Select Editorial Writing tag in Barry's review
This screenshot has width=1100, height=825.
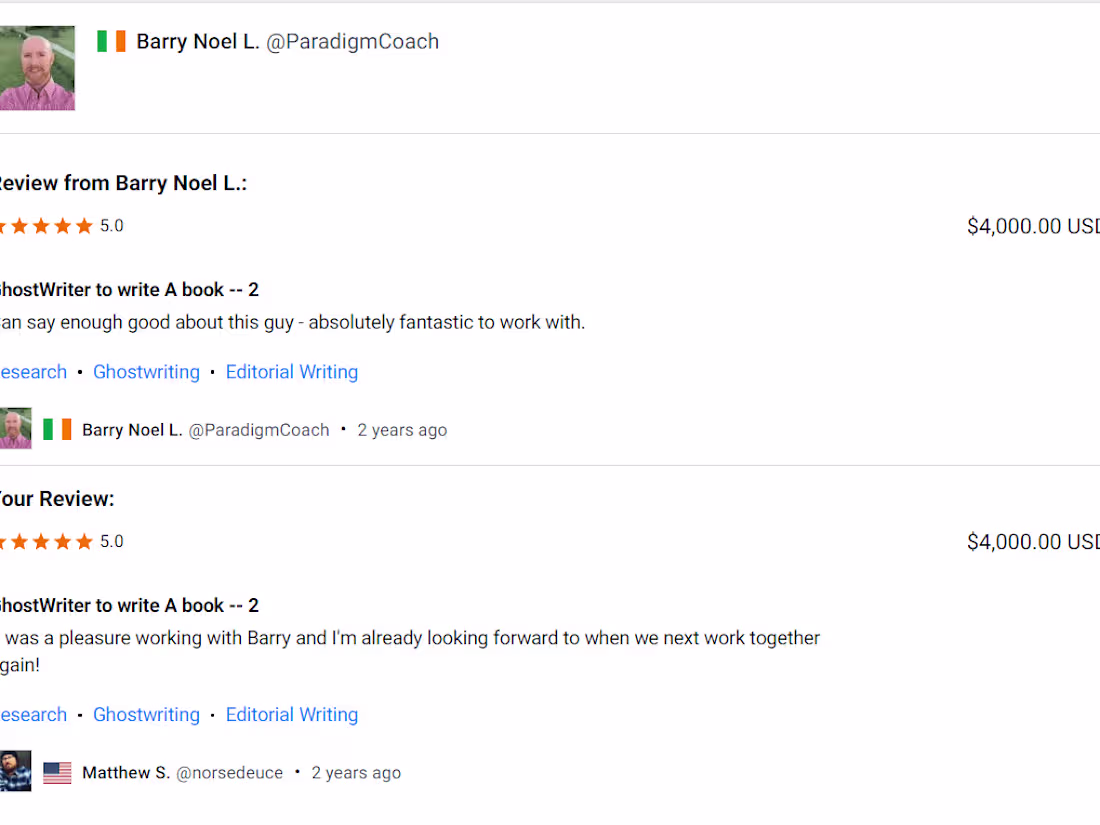pyautogui.click(x=292, y=372)
